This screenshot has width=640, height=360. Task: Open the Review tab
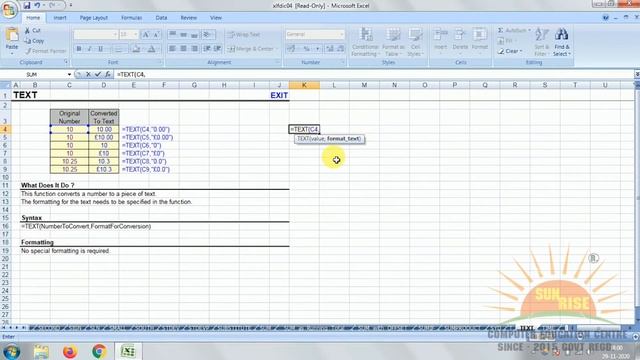[x=189, y=18]
